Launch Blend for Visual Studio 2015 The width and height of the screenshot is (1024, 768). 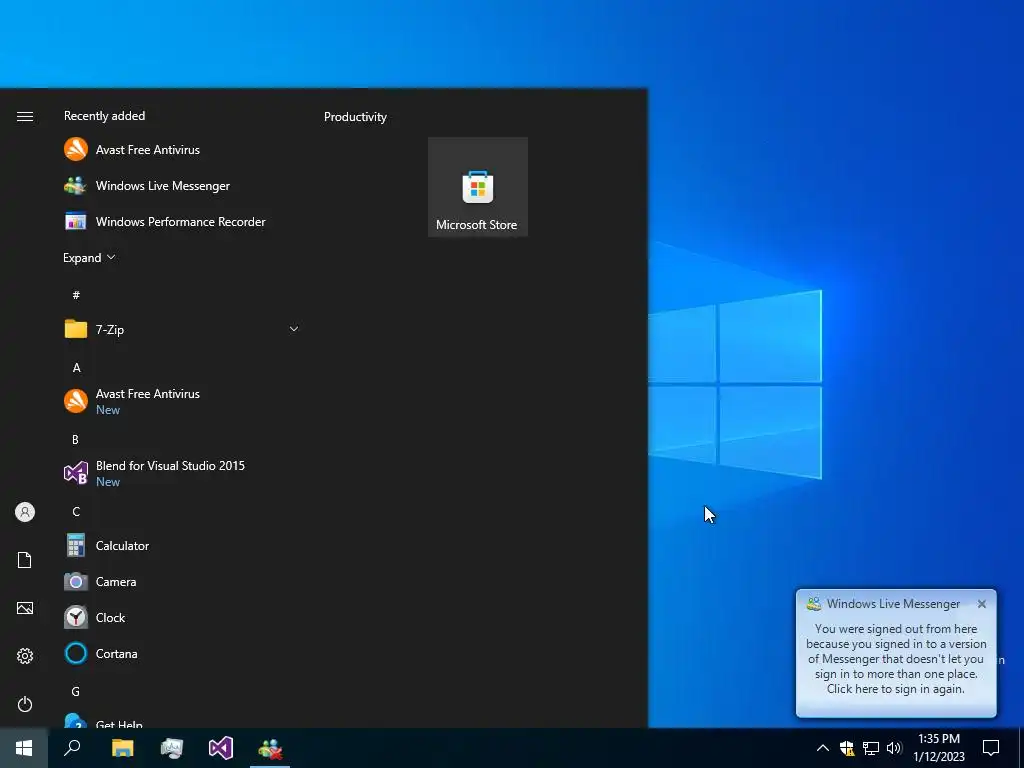[x=180, y=473]
